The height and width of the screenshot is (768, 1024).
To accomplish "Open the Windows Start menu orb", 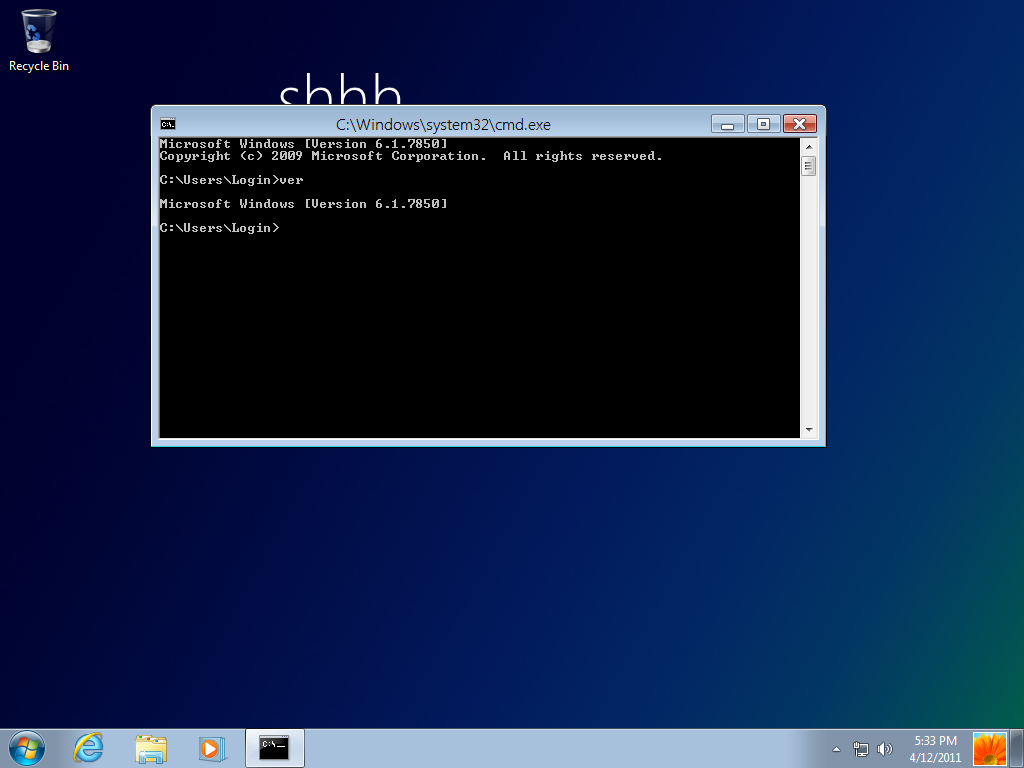I will point(27,748).
